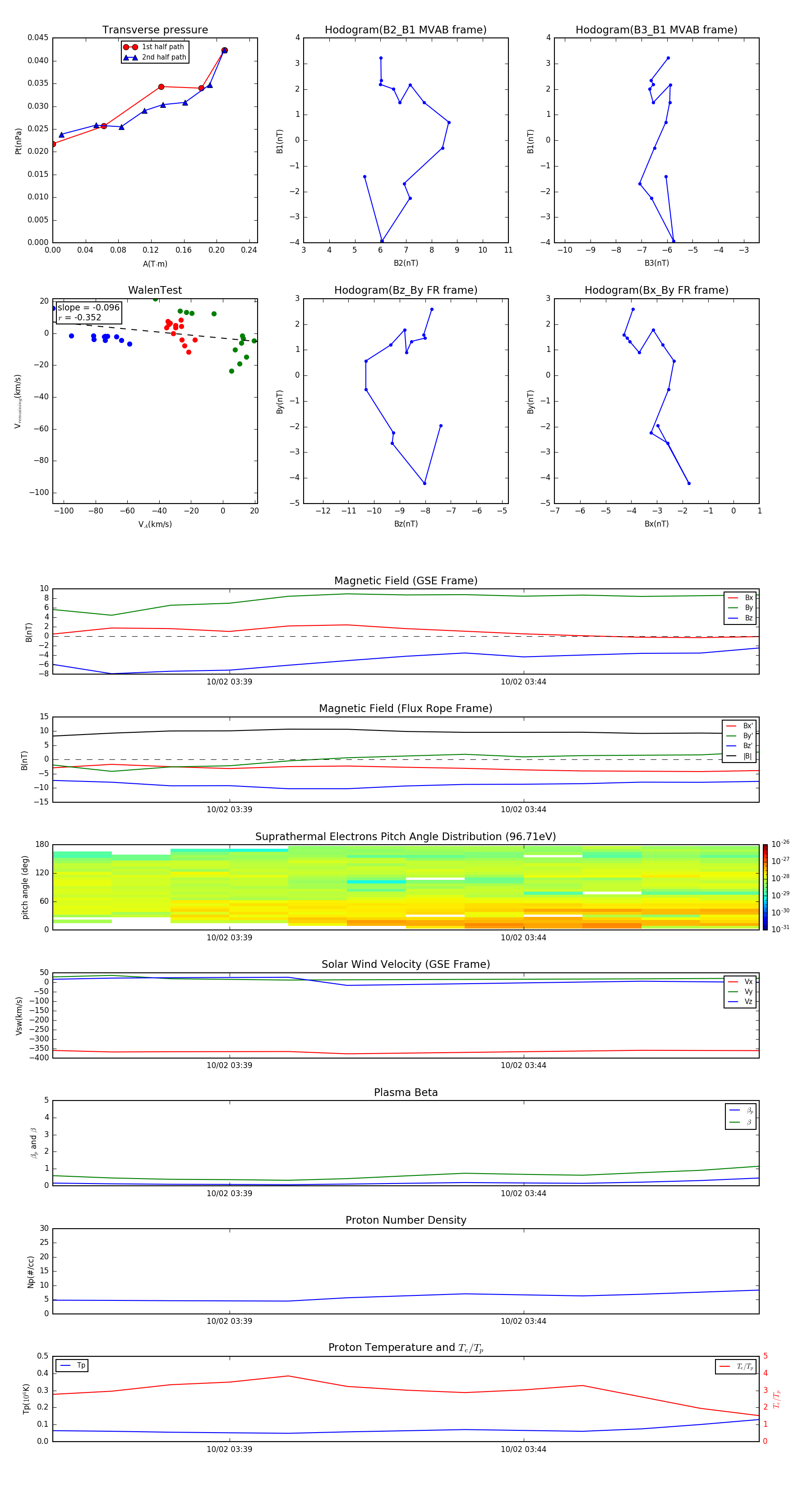Select 'Bz' in the GSE magnetic field legend
The width and height of the screenshot is (812, 1489).
tap(740, 618)
